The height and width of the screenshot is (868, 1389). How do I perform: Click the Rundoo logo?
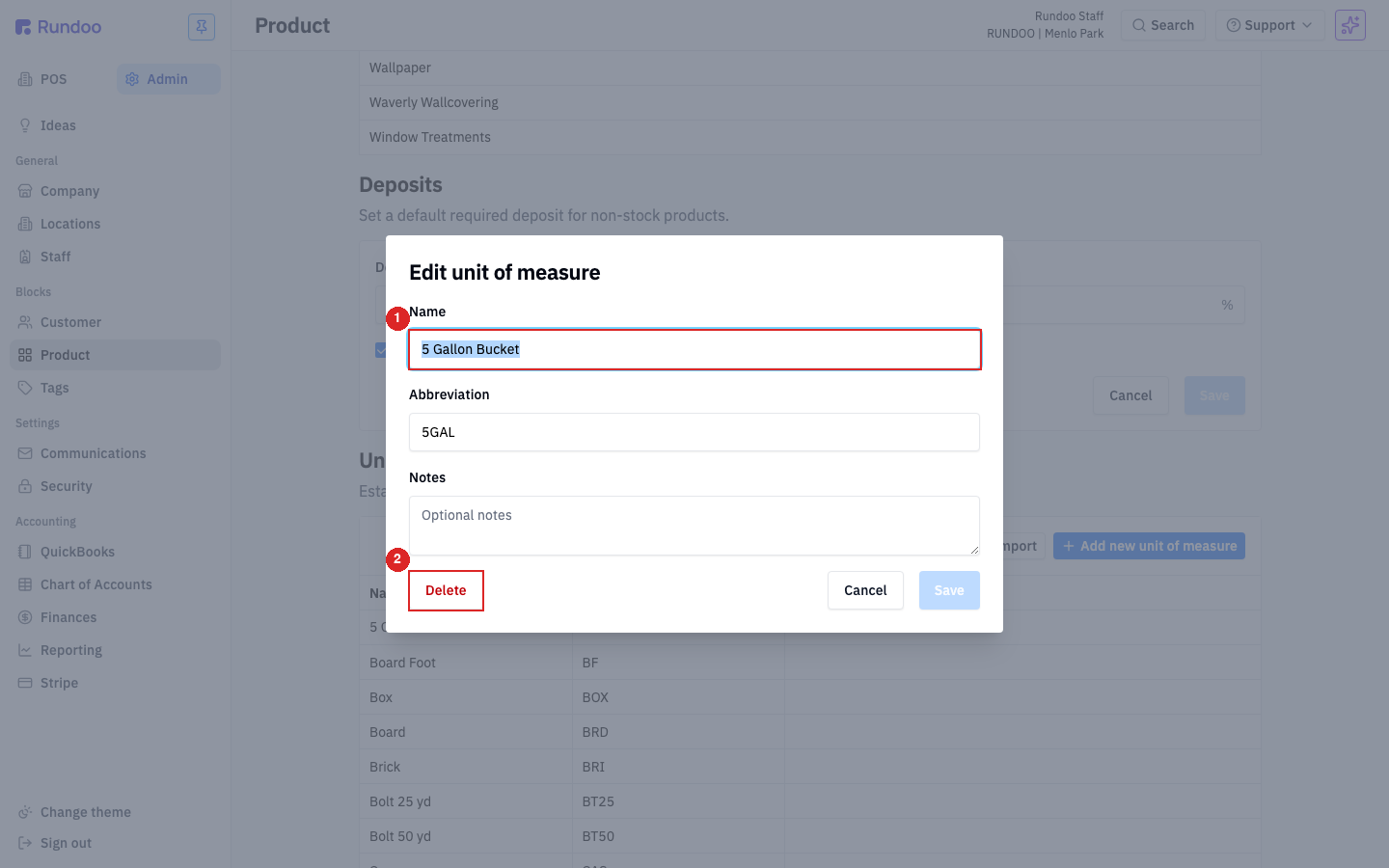[x=59, y=27]
